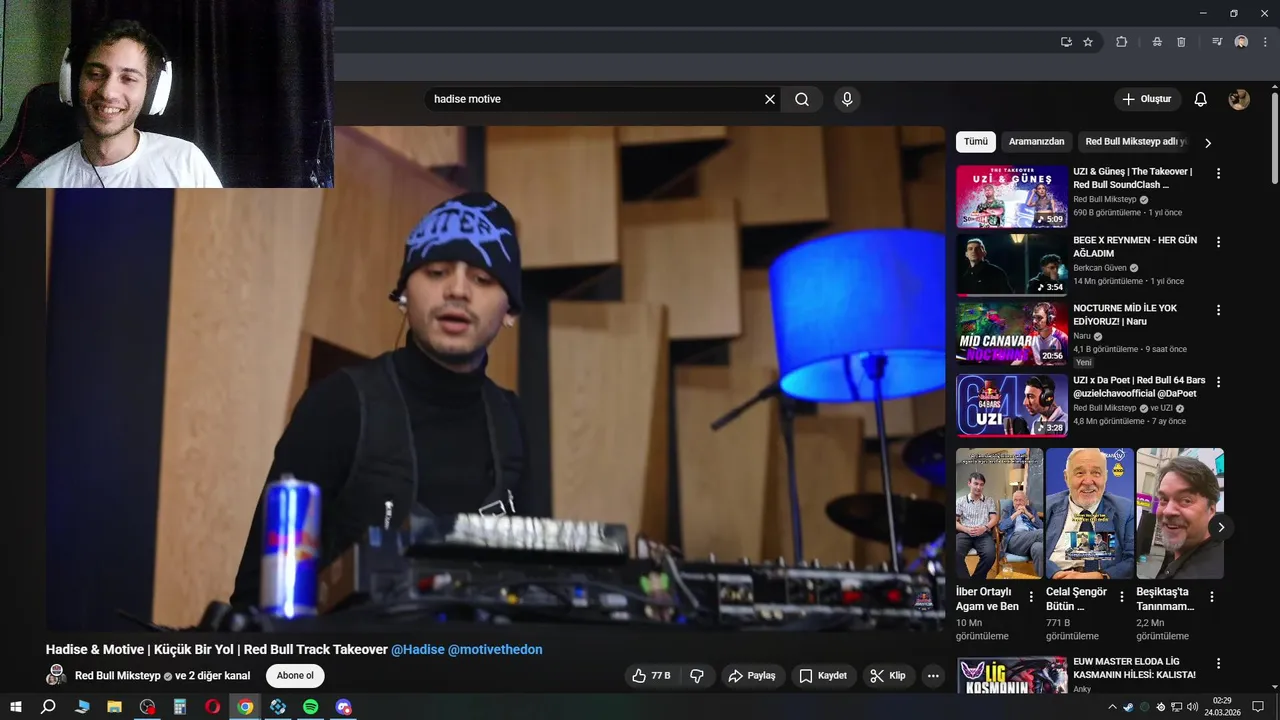The image size is (1280, 720).
Task: Open Spotify from taskbar
Action: [x=311, y=707]
